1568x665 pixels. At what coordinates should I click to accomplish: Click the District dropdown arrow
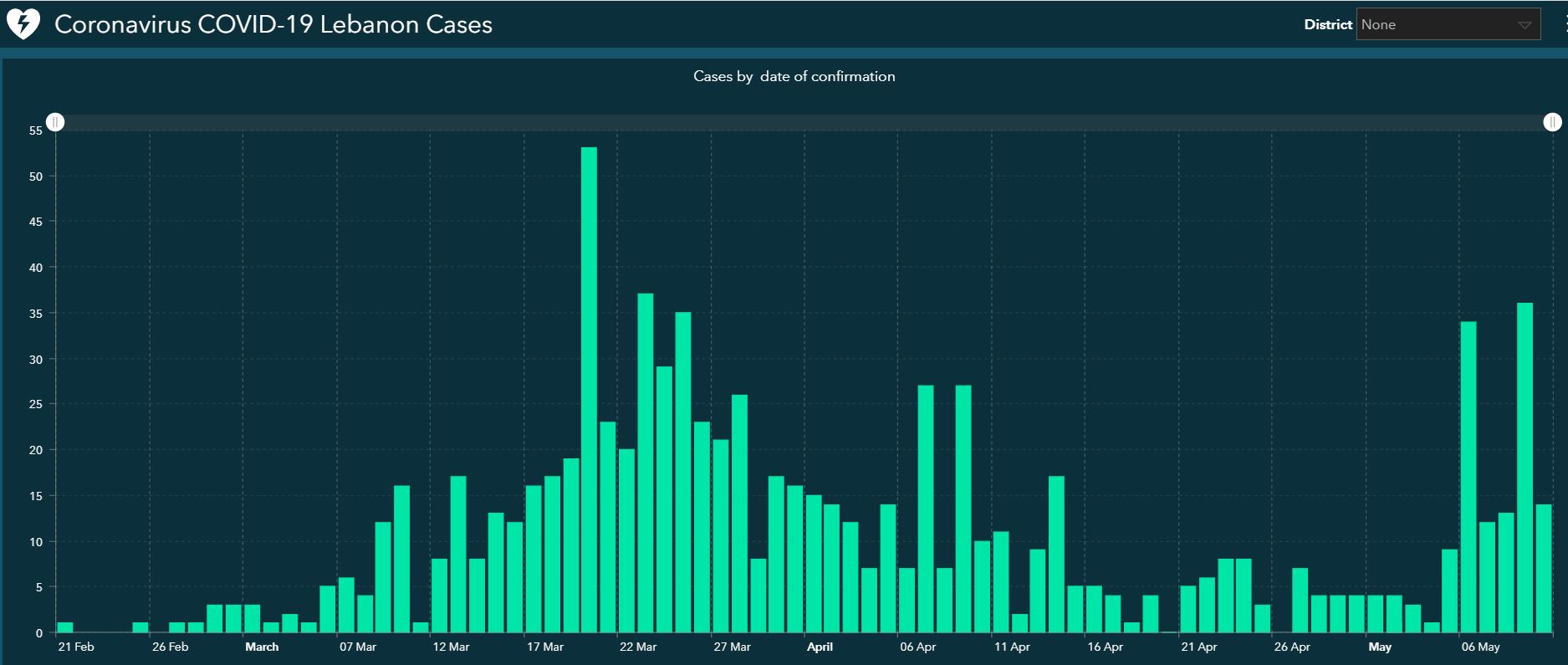pyautogui.click(x=1524, y=25)
